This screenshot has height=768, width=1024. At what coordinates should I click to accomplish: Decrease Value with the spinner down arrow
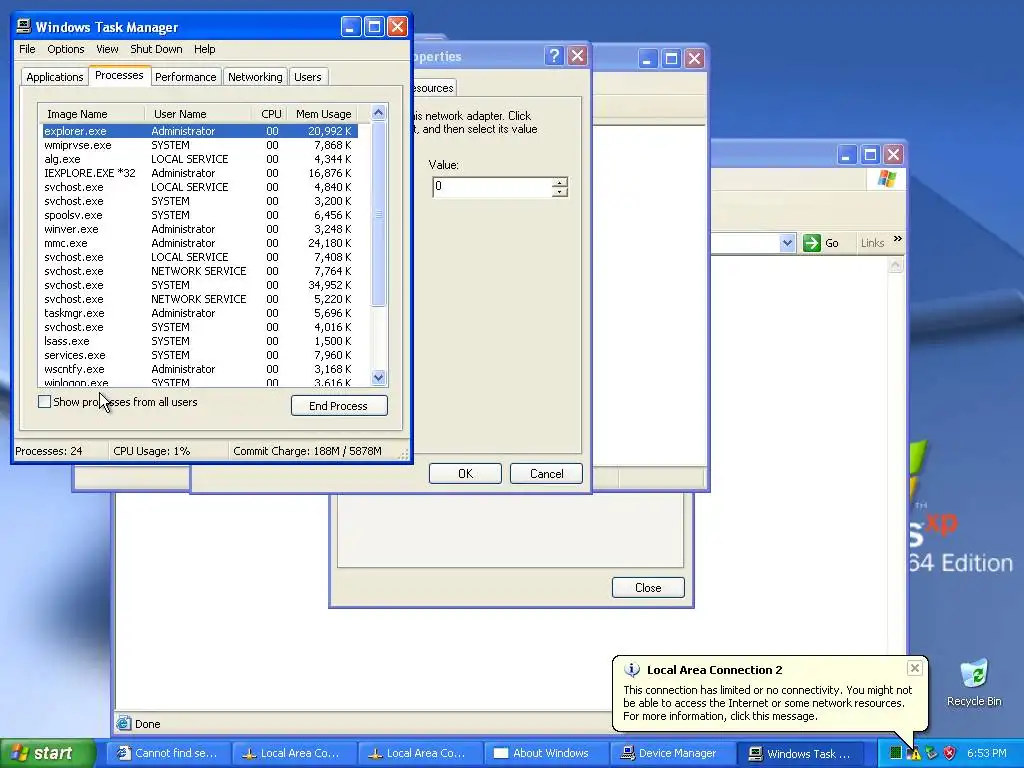coord(560,192)
